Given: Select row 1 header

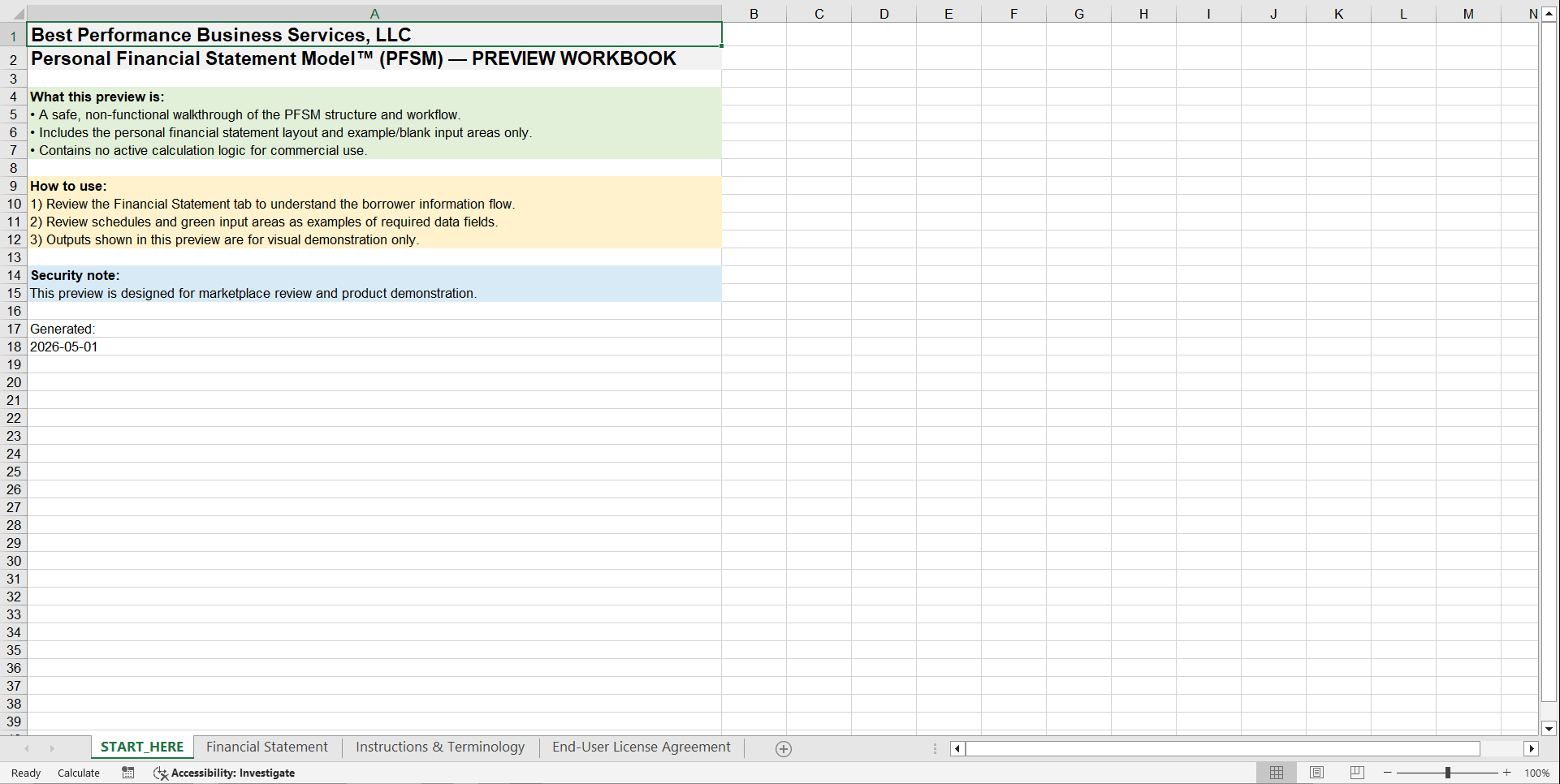Looking at the screenshot, I should (14, 35).
